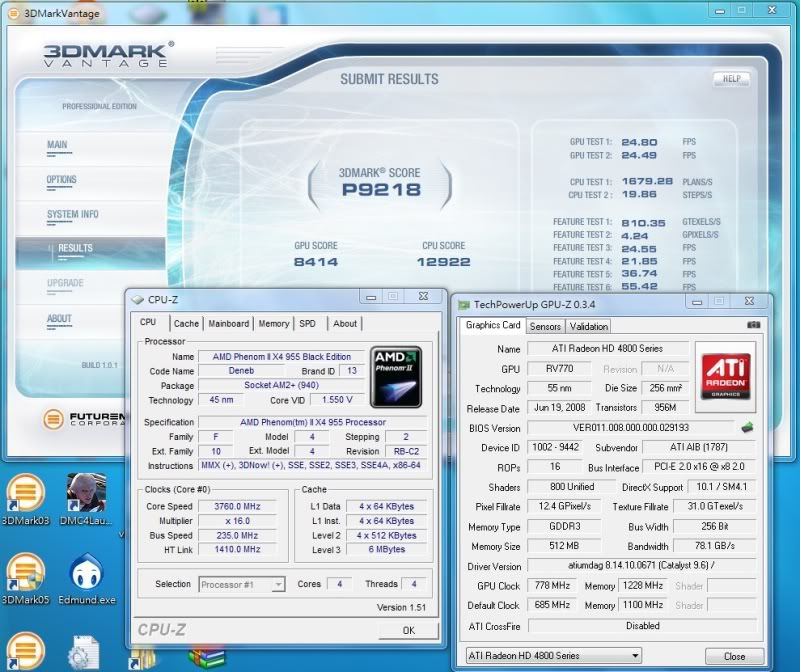Click the GPU score 8414

tap(316, 262)
